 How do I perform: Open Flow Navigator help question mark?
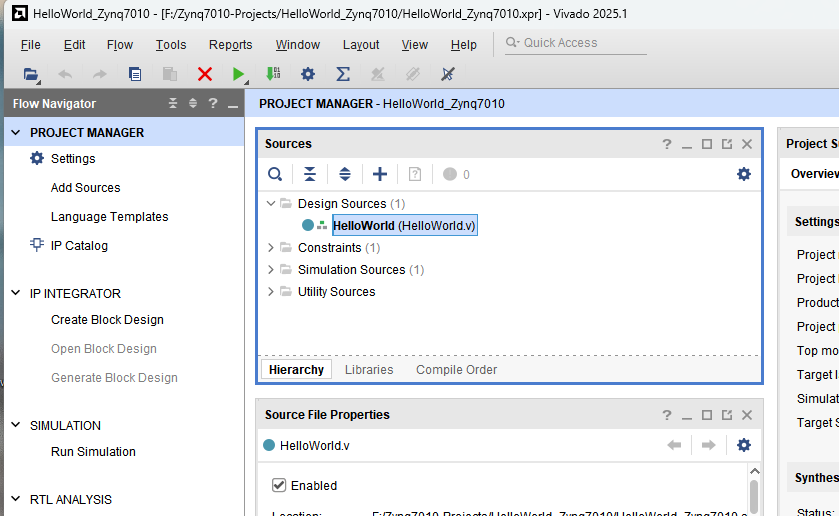(213, 103)
